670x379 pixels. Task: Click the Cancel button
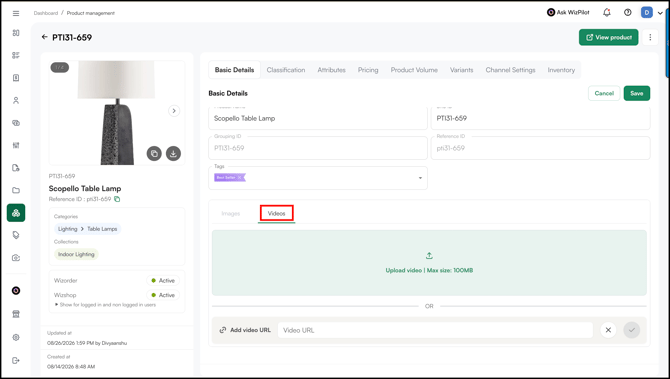[x=604, y=93]
